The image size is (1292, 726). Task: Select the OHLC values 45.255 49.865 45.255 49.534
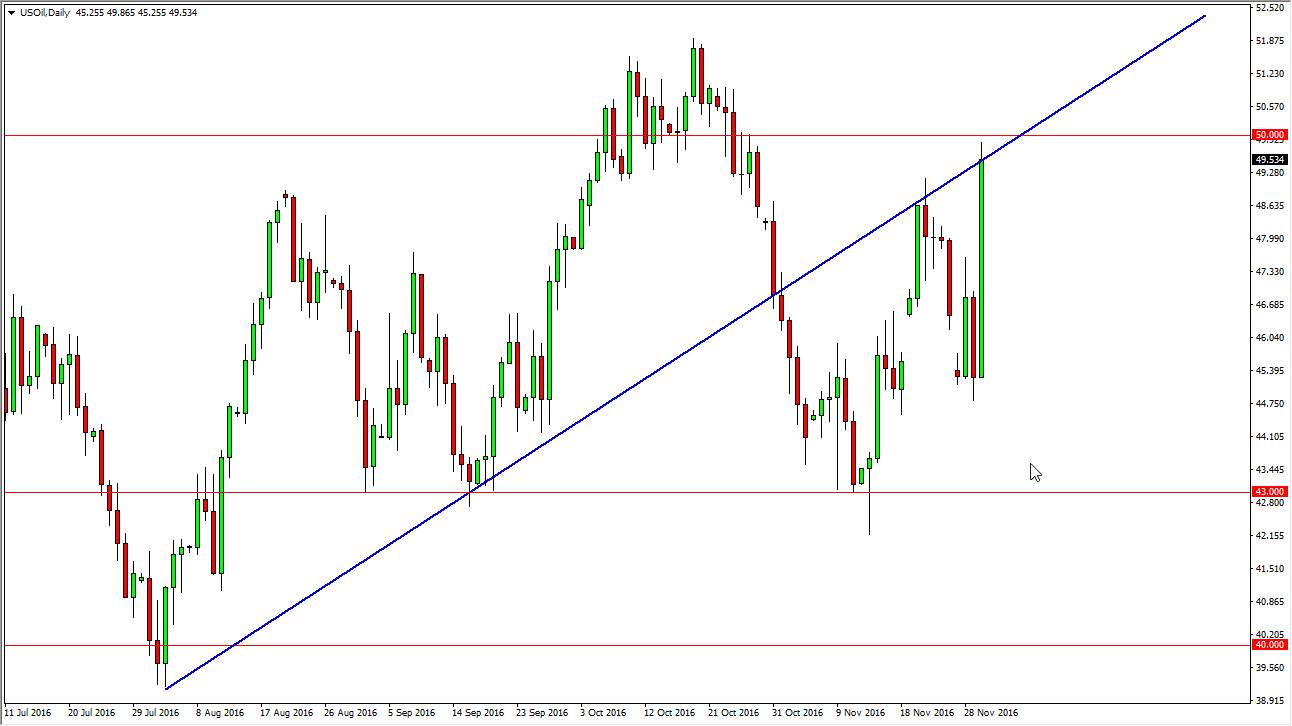coord(137,13)
